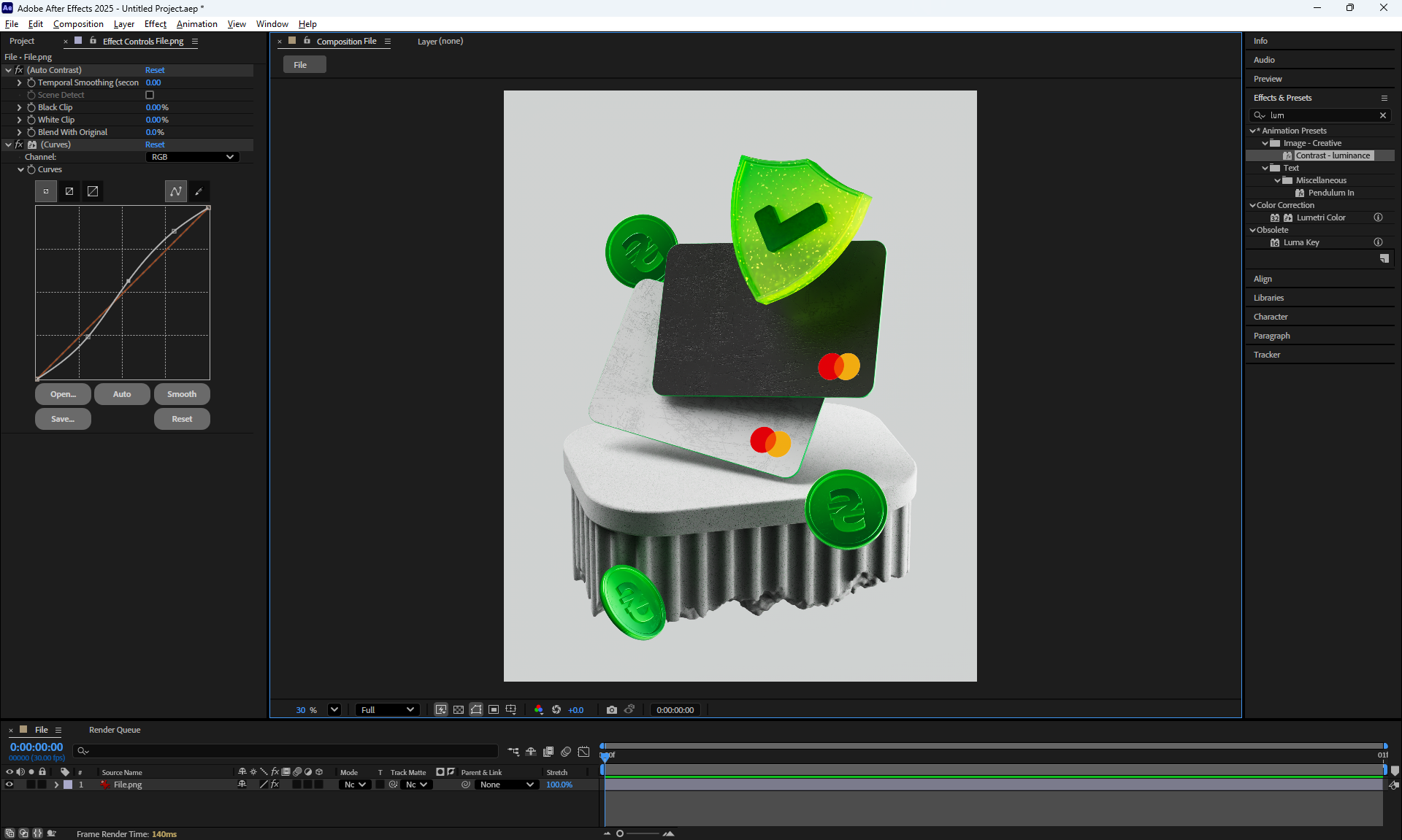Enable the Scene Detect checkbox

[x=150, y=95]
